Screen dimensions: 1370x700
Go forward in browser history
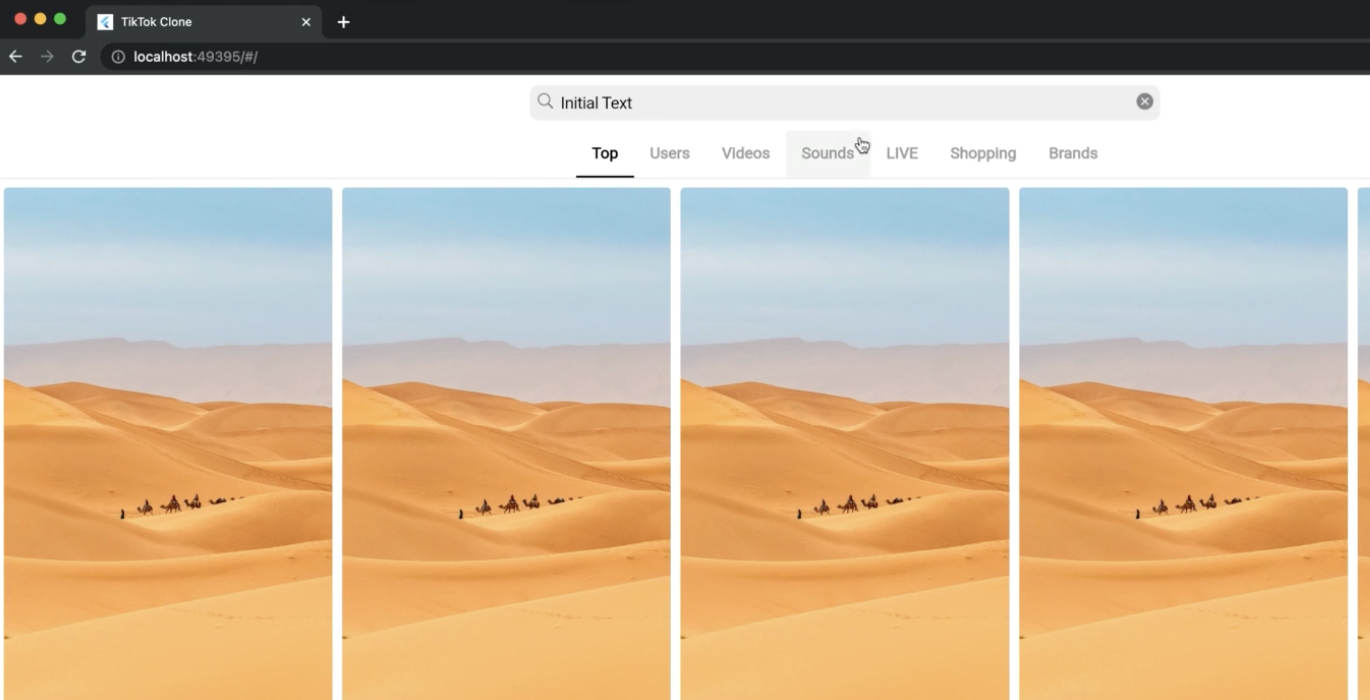pos(47,57)
